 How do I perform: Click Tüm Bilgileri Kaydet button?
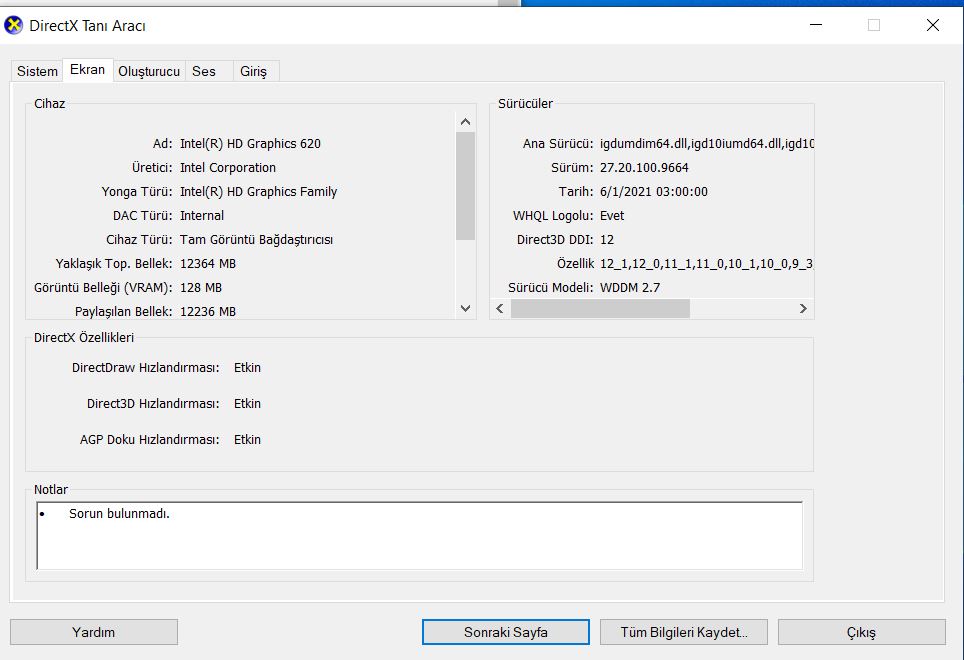[x=684, y=632]
